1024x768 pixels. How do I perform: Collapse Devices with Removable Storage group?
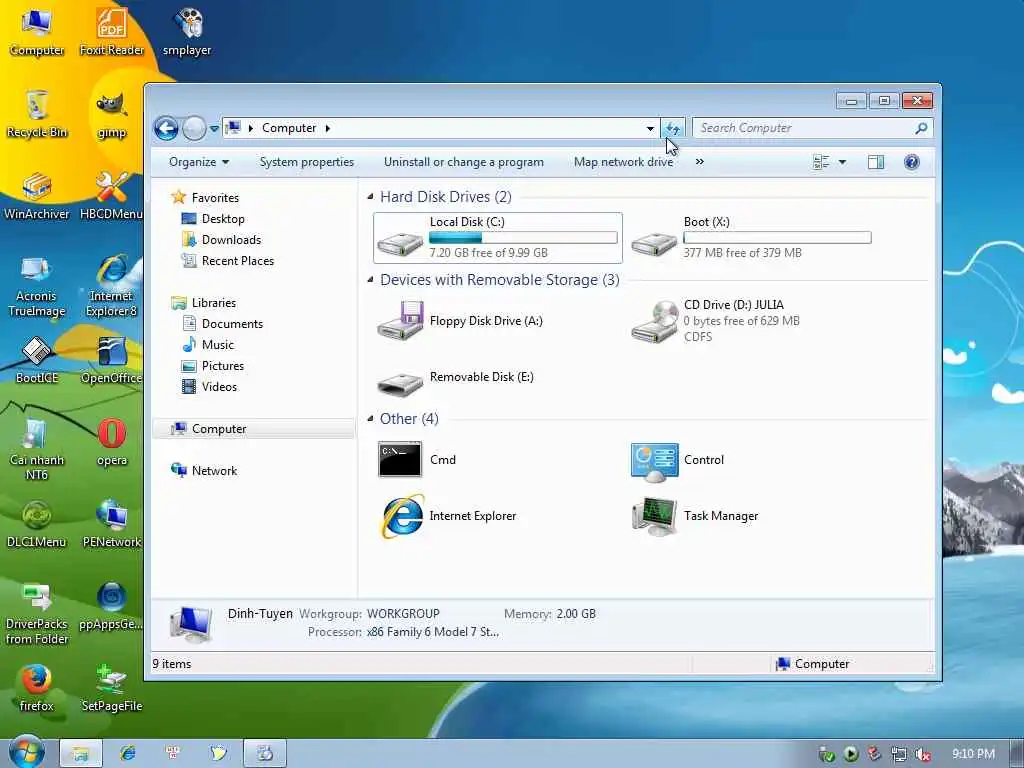point(370,280)
